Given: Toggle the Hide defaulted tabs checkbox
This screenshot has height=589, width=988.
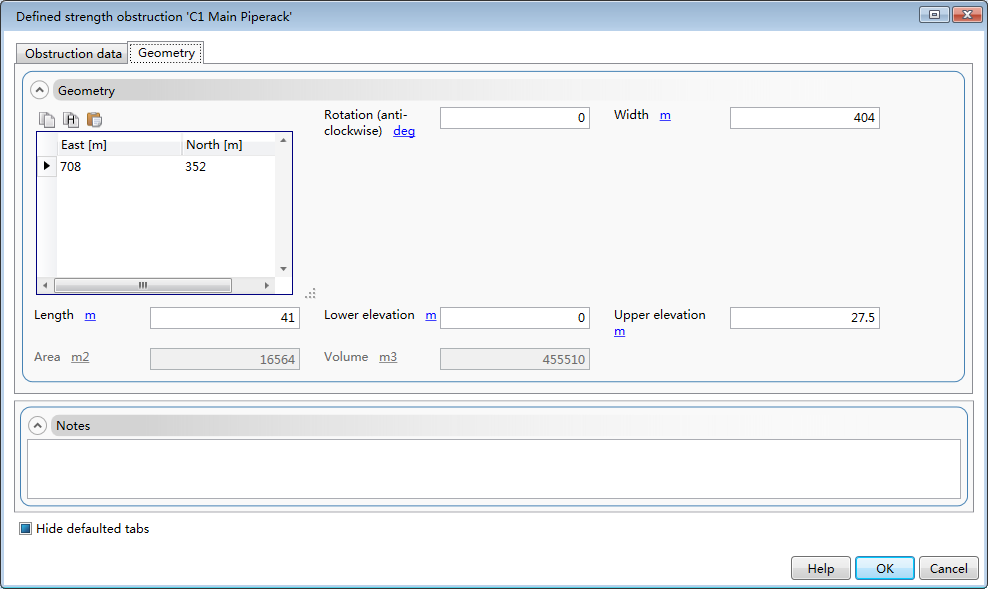Looking at the screenshot, I should pyautogui.click(x=26, y=529).
